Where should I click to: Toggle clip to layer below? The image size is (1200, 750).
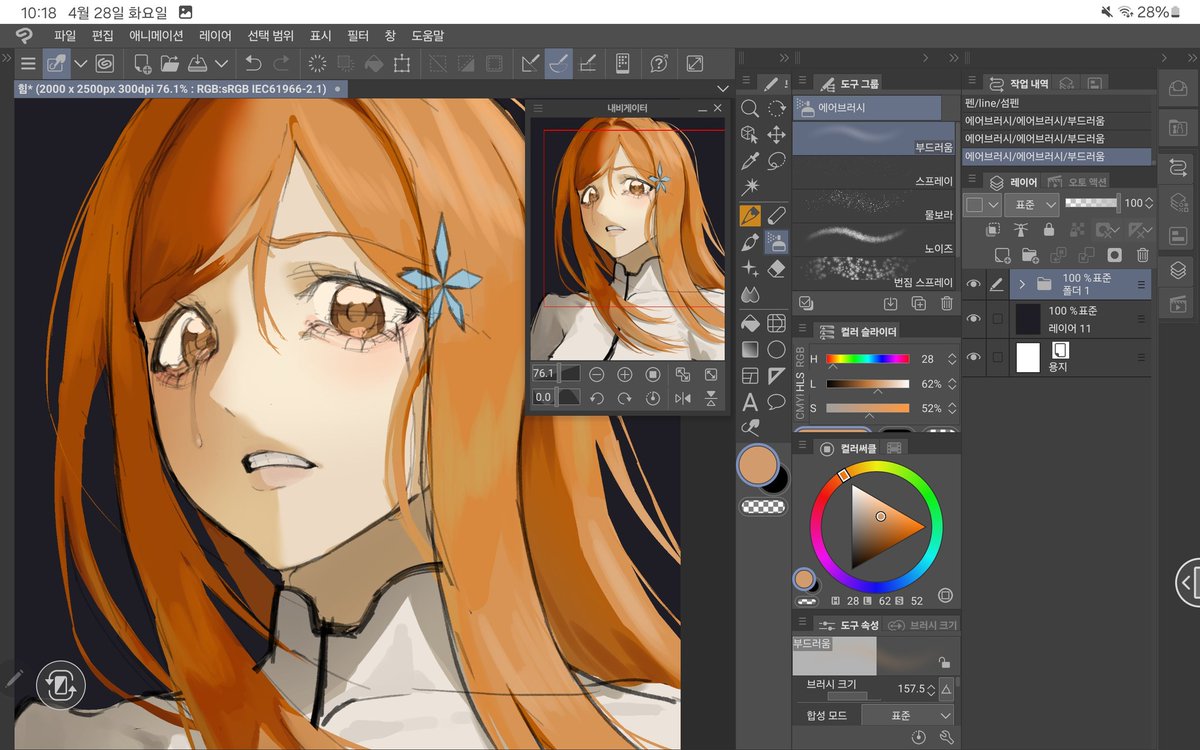coord(993,229)
